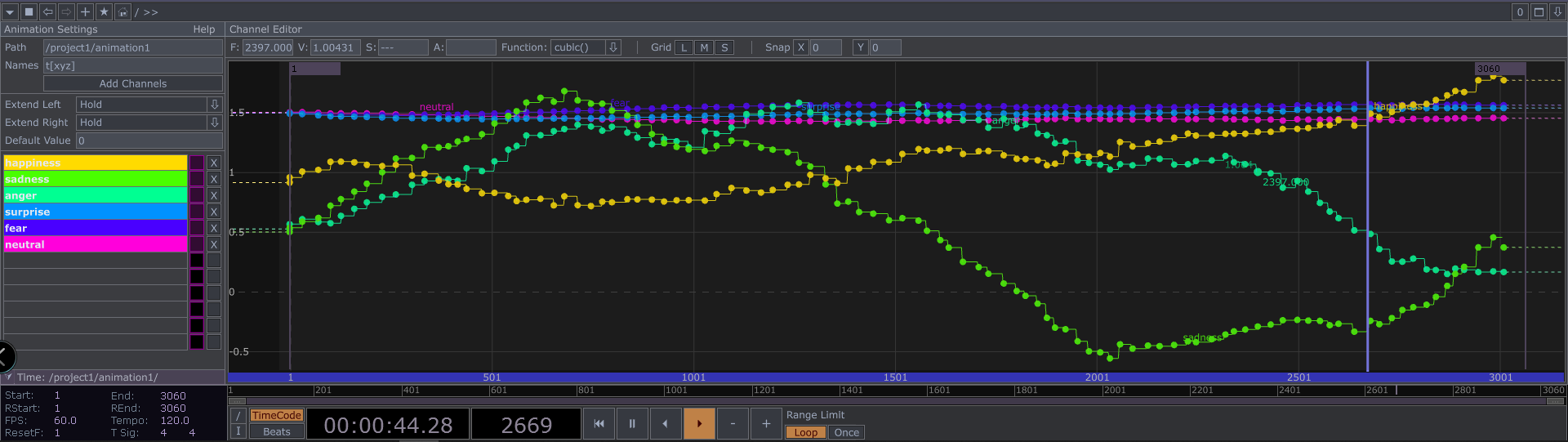Set range limit to Once
1568x442 pixels.
click(x=846, y=432)
